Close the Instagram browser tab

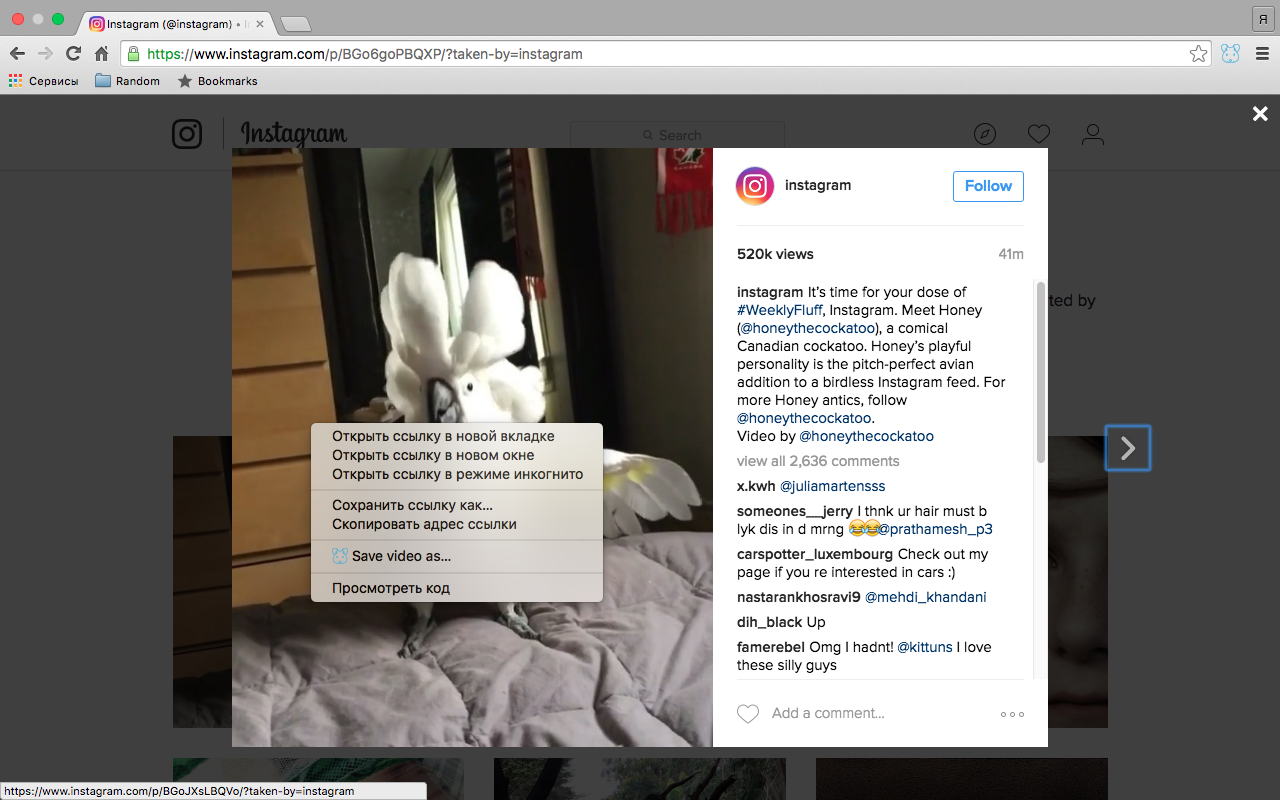(260, 24)
